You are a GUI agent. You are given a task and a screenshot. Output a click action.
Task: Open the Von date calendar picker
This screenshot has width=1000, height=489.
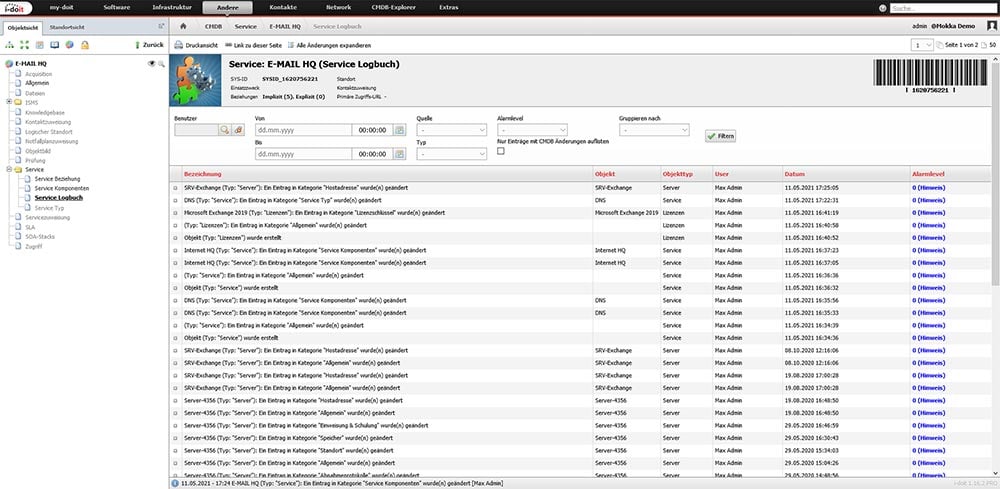click(399, 129)
